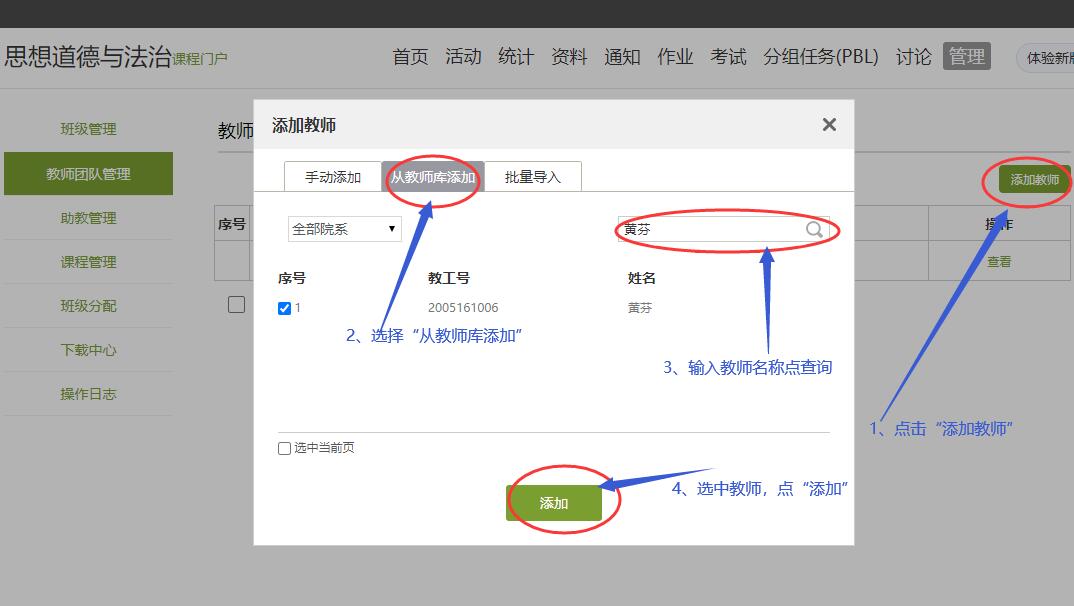1074x606 pixels.
Task: Go to 助教管理 in the sidebar
Action: pos(88,218)
